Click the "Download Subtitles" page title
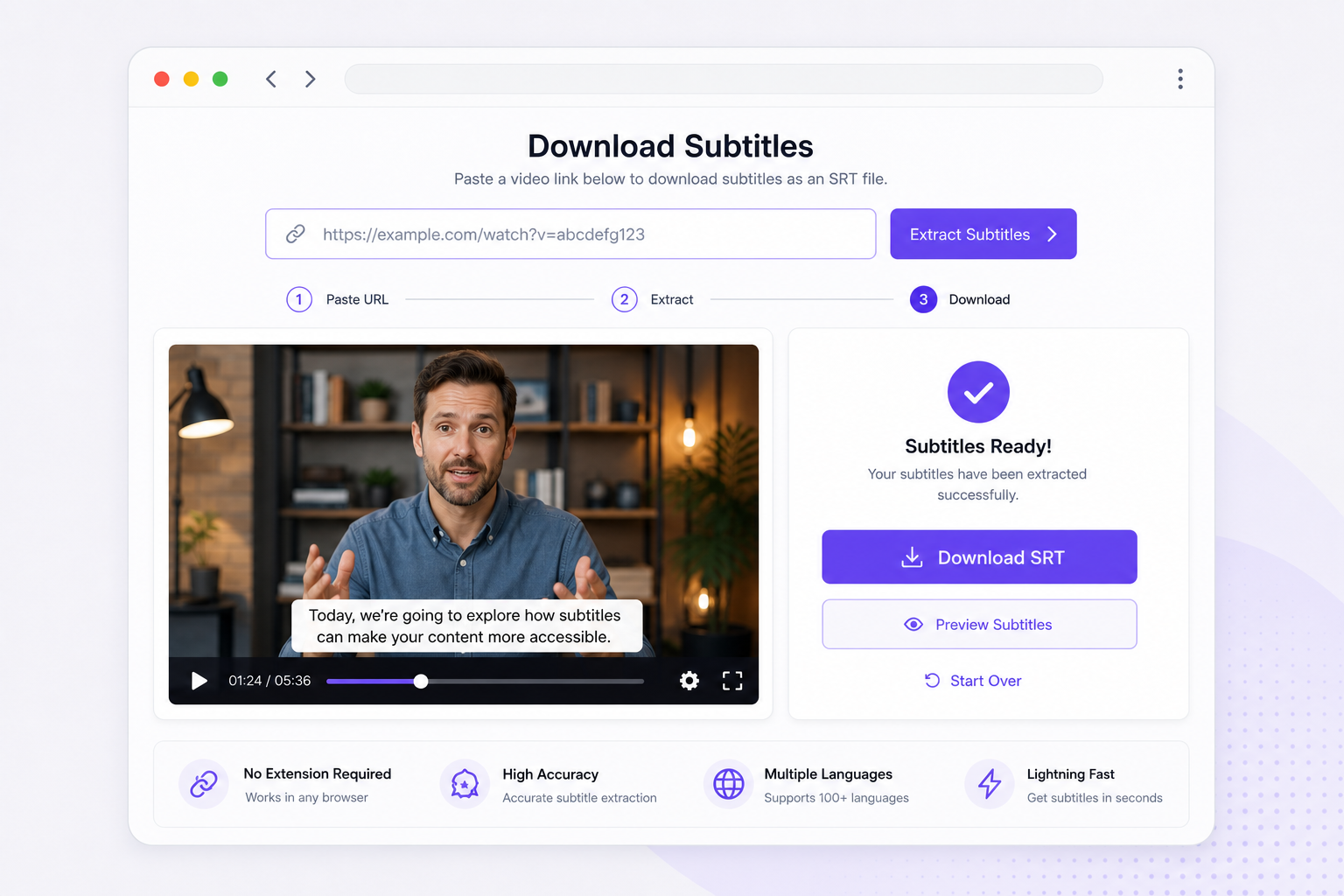The width and height of the screenshot is (1344, 896). pos(670,146)
